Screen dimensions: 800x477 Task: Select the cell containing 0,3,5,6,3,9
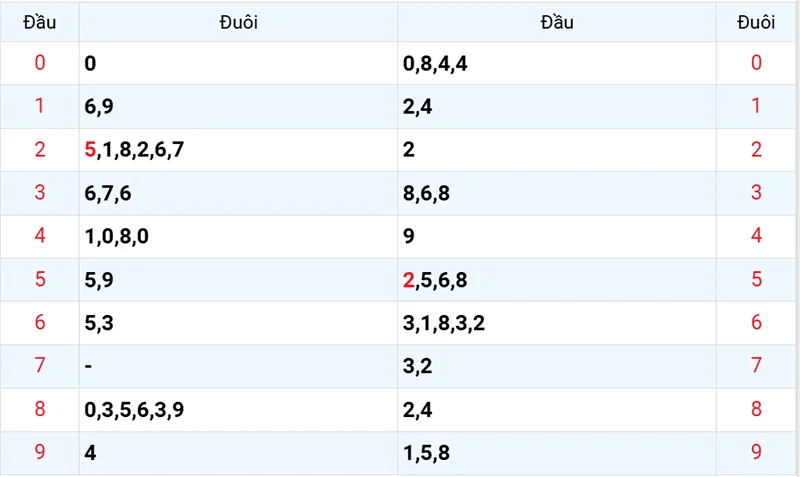[134, 409]
